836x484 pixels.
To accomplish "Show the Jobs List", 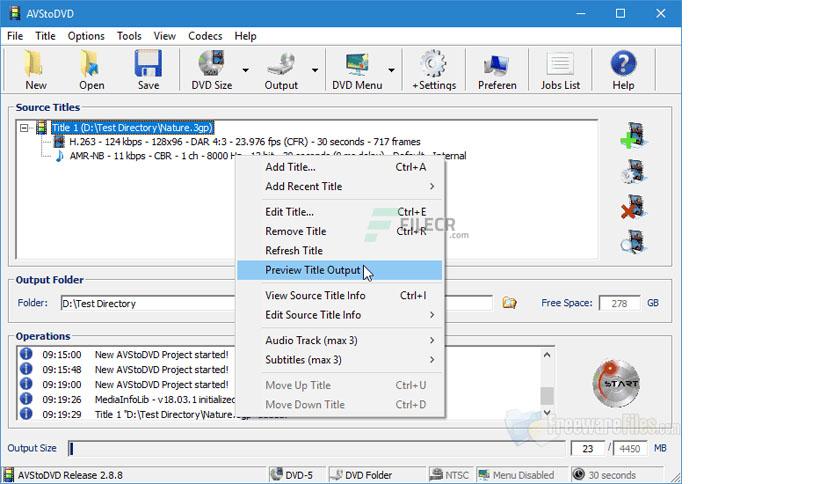I will [560, 70].
